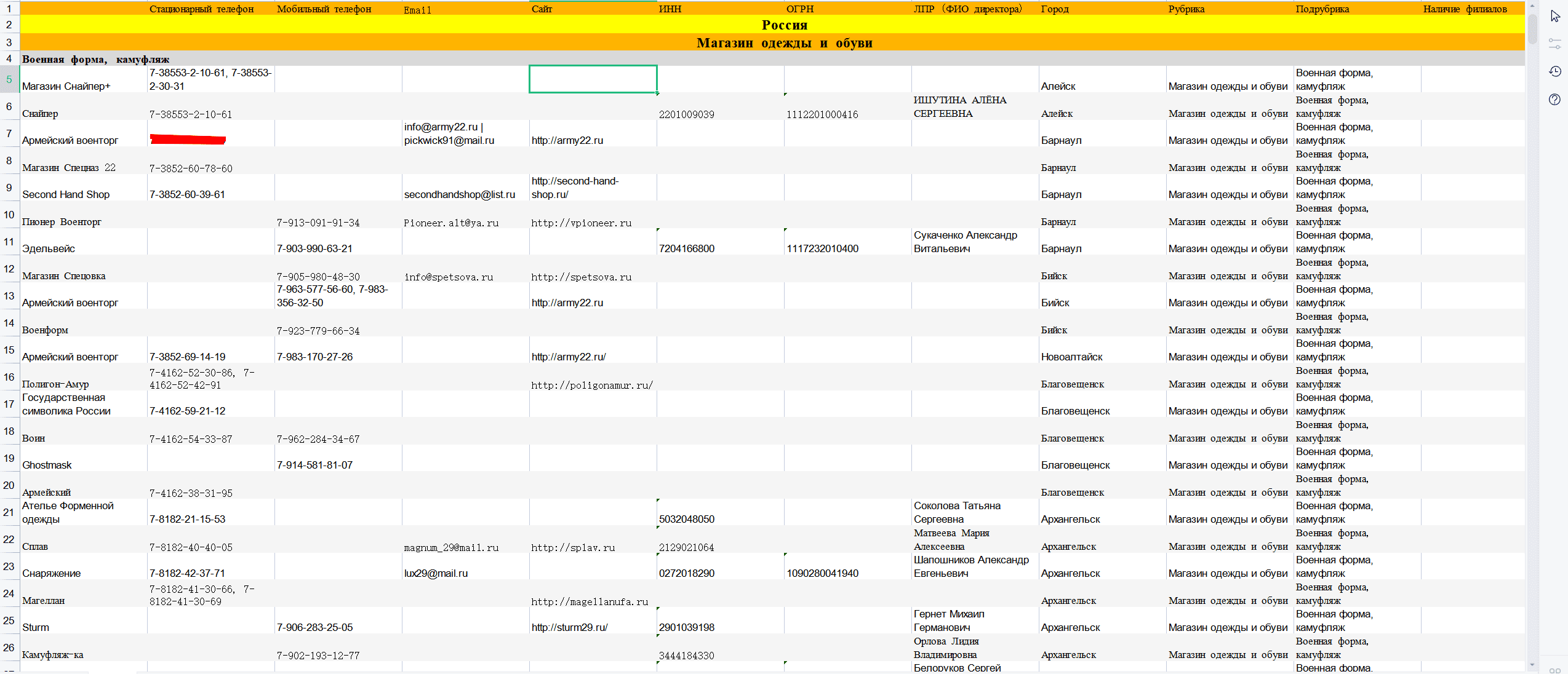Viewport: 1568px width, 674px height.
Task: Select row header 11
Action: [x=9, y=242]
